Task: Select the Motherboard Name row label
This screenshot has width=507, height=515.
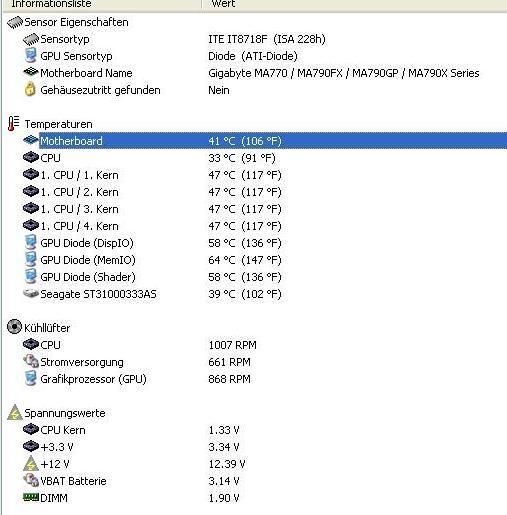Action: point(86,73)
